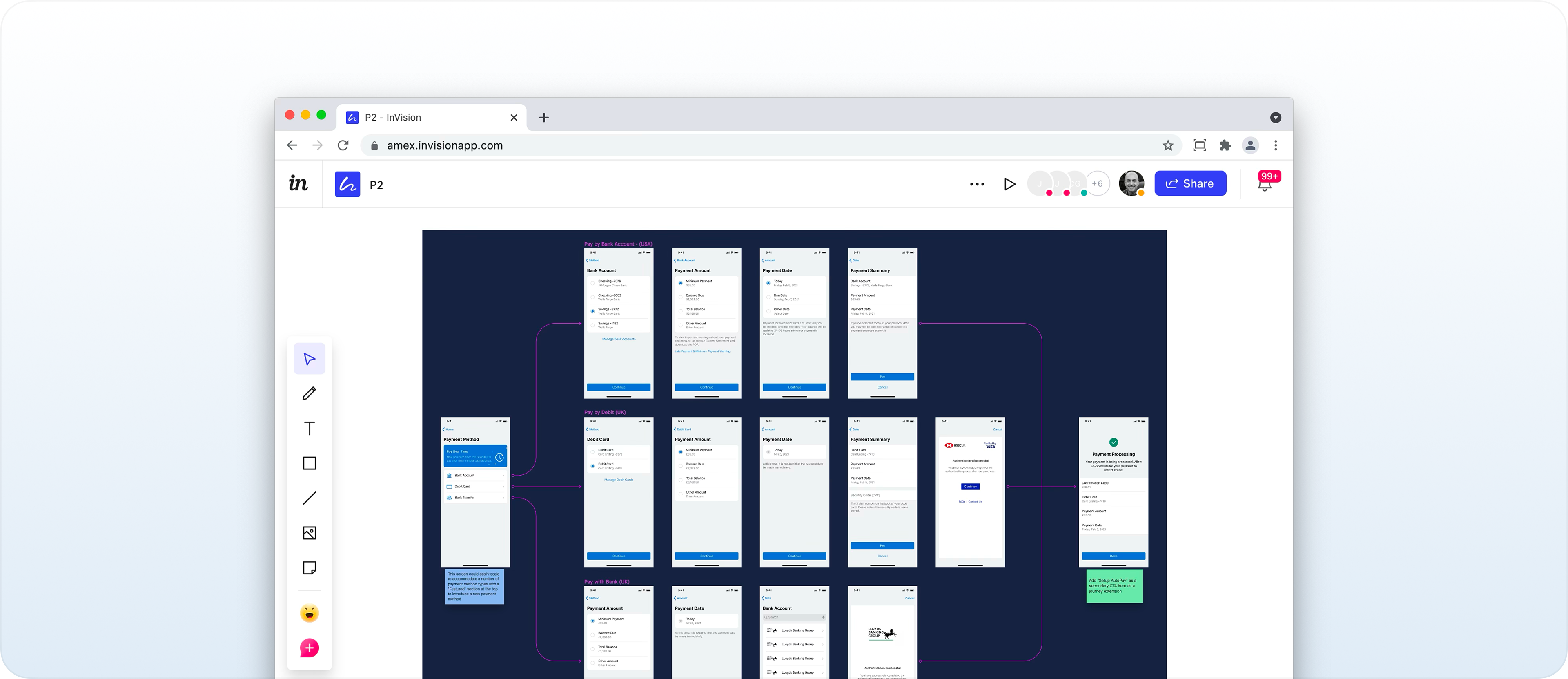Open a new browser tab
1568x679 pixels.
click(x=543, y=118)
